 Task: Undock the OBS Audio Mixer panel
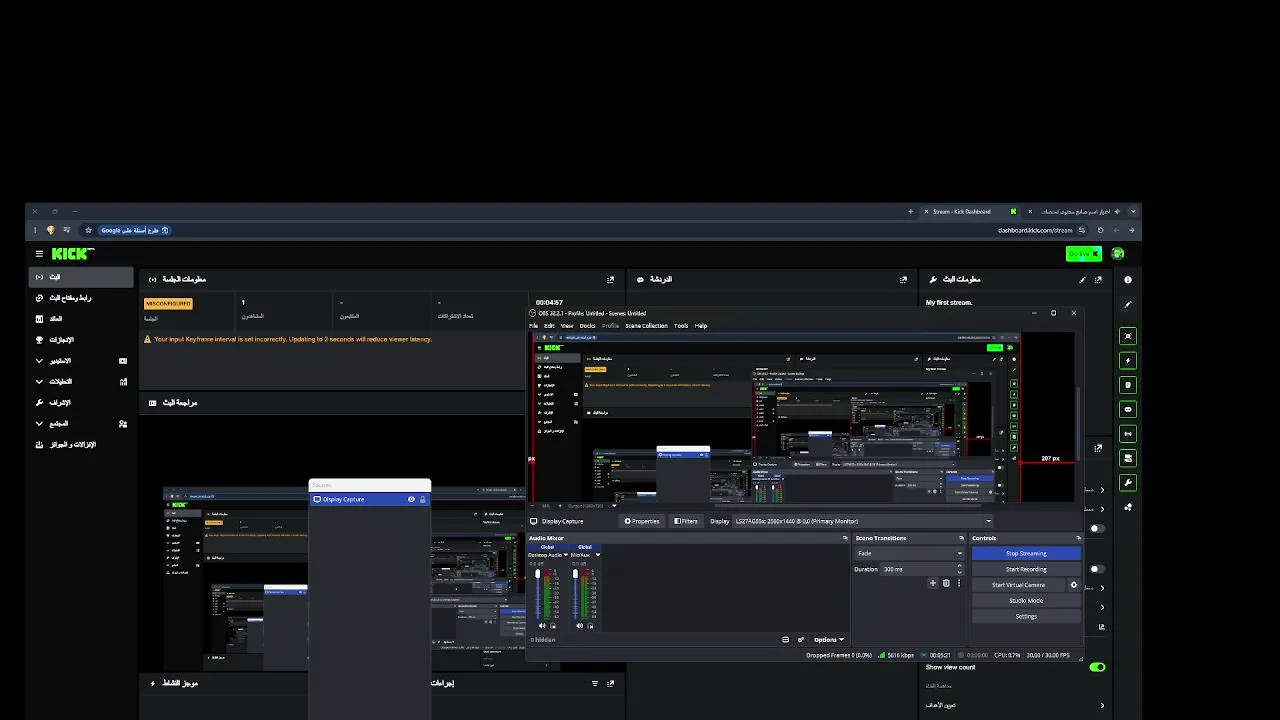(845, 538)
